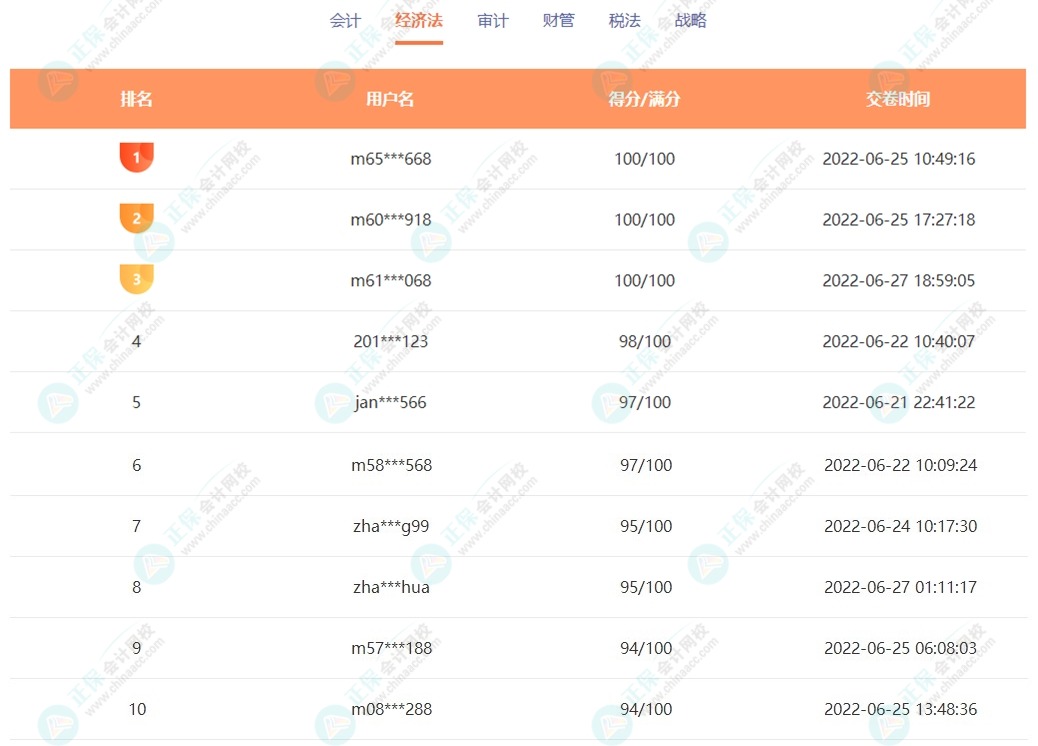Click submit time 2022-06-22 10:09:24
The height and width of the screenshot is (746, 1038).
click(x=900, y=465)
